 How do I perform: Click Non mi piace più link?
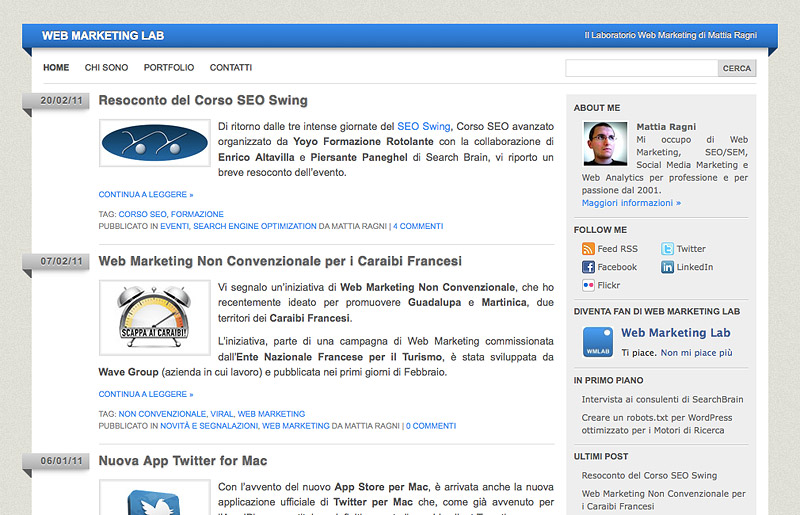click(x=696, y=353)
